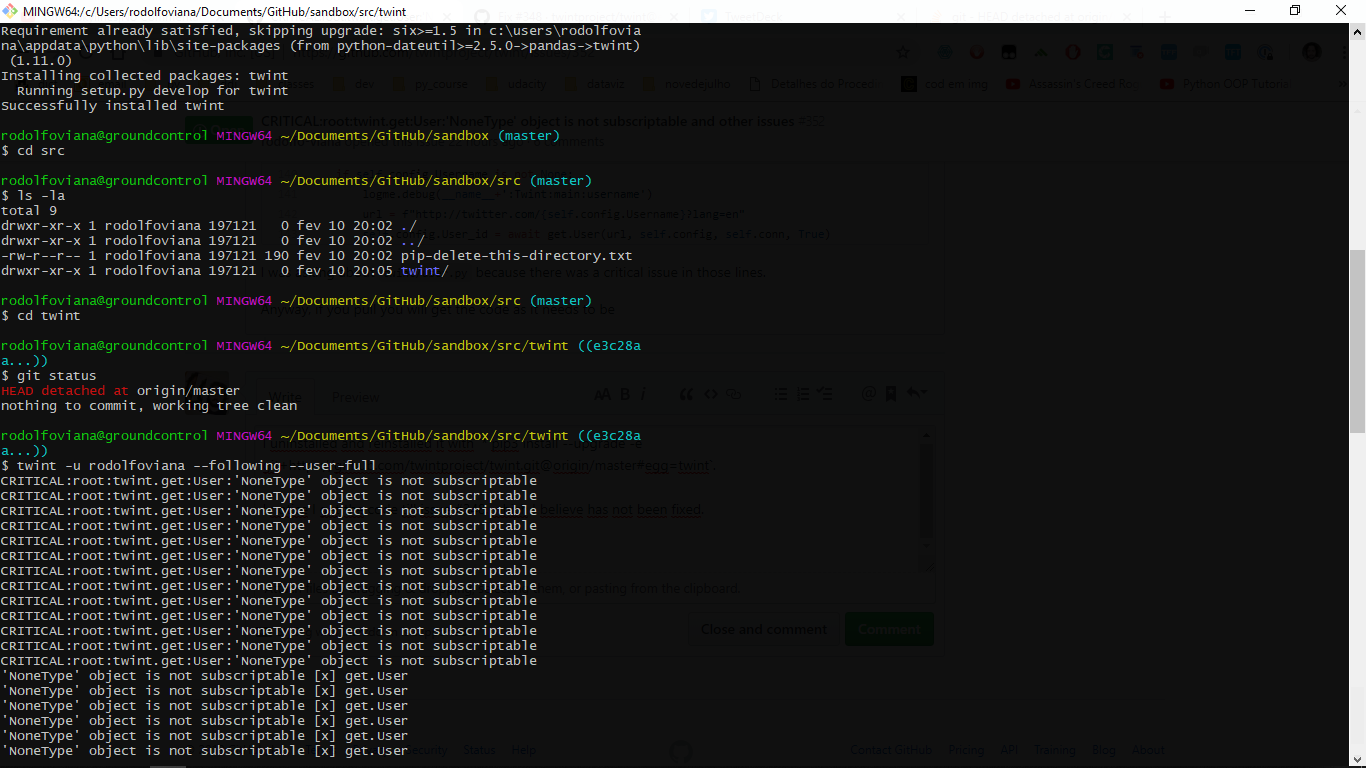
Task: Toggle the bookmark star in the address bar
Action: pyautogui.click(x=903, y=51)
